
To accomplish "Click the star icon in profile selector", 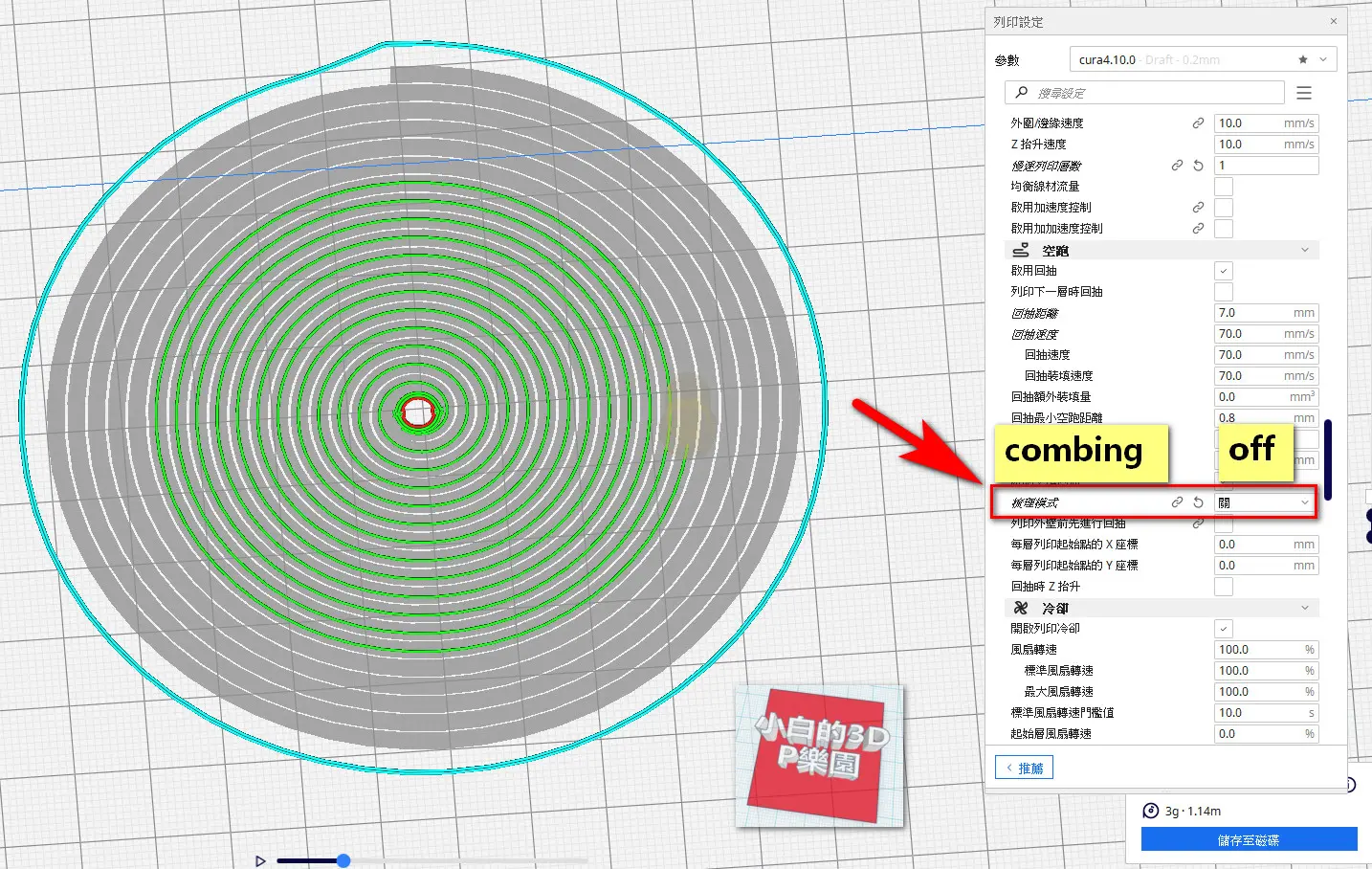I will tap(1303, 59).
